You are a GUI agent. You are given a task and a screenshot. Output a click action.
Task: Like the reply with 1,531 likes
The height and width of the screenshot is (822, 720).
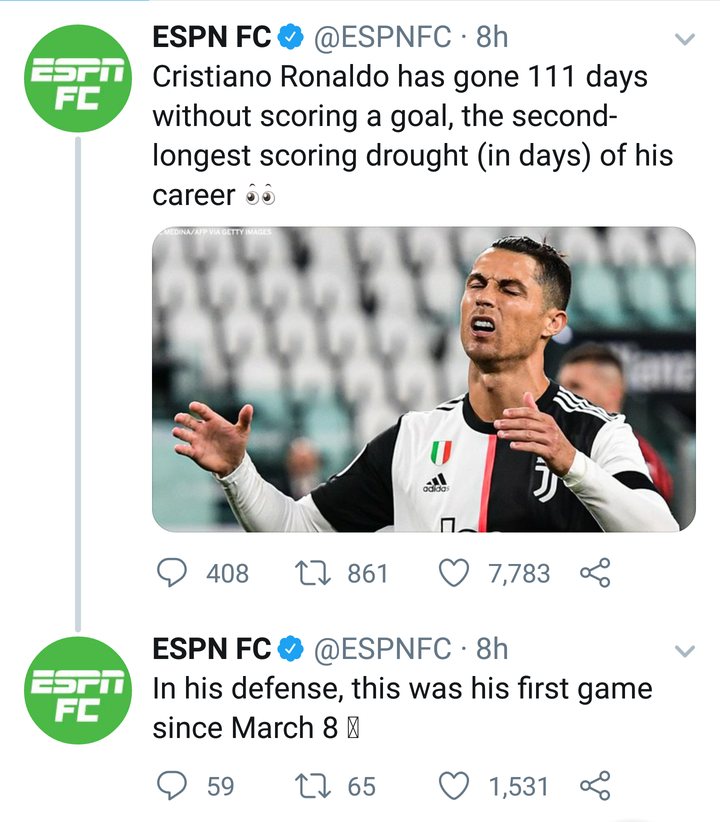[455, 786]
